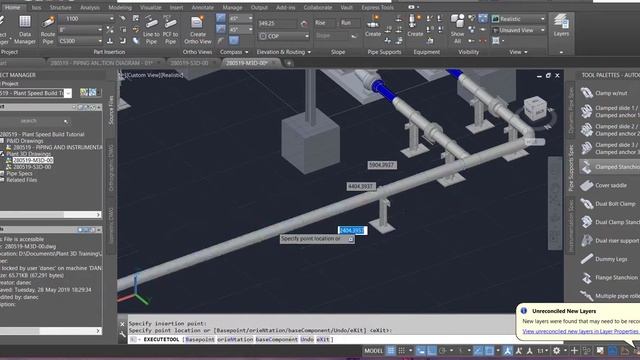Screen dimensions: 640x360
Task: Select 280519-S3D-00 in project tree
Action: tap(32, 167)
